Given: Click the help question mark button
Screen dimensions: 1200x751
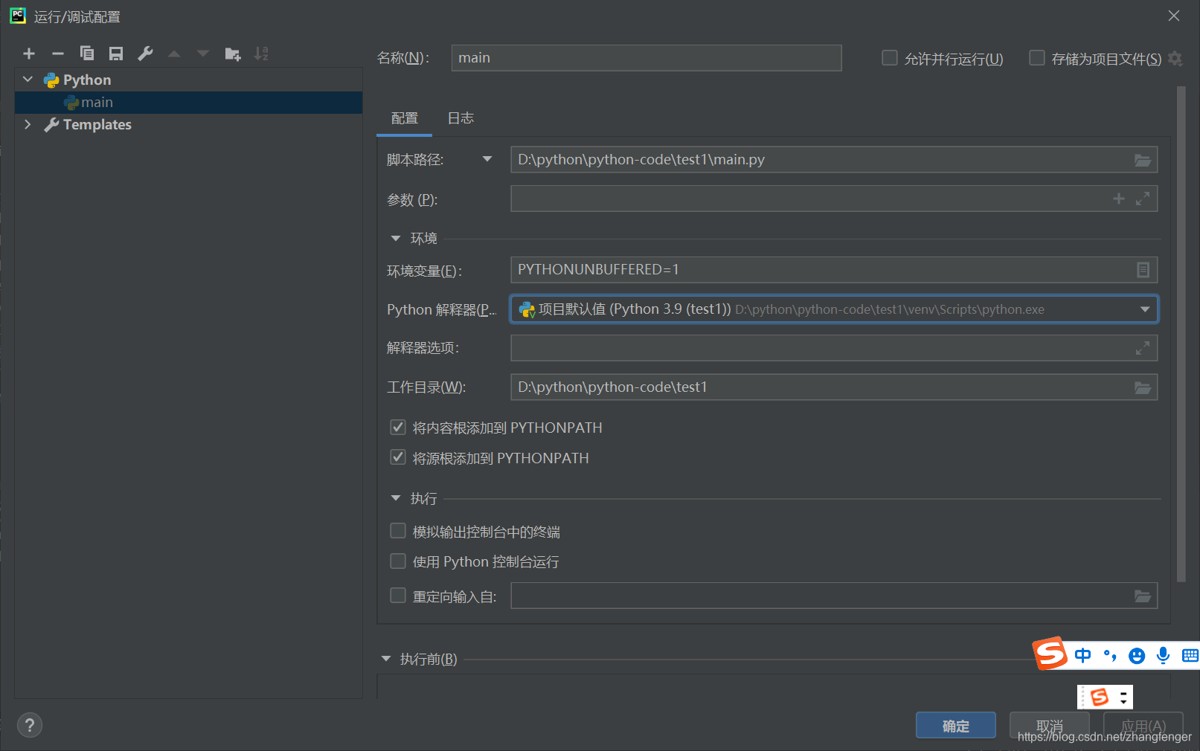Looking at the screenshot, I should pyautogui.click(x=30, y=726).
